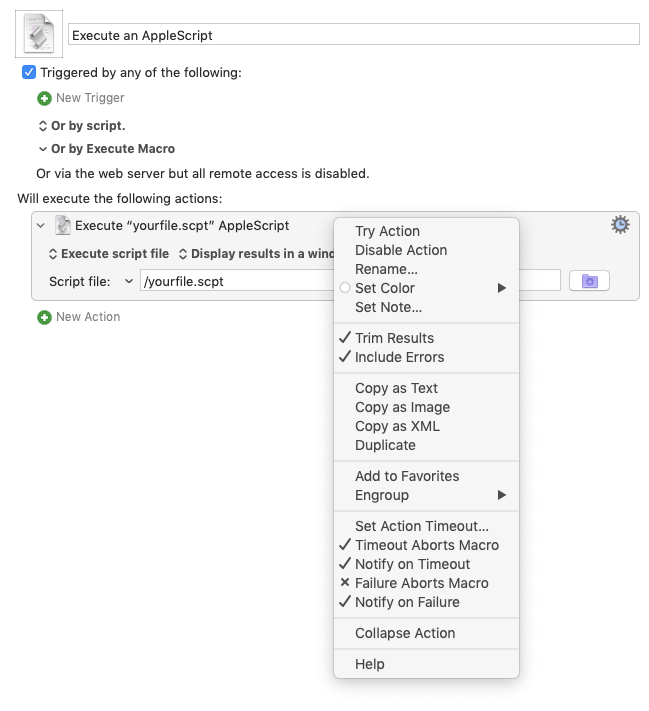
Task: Toggle 'Triggered by any of the following' checkbox
Action: click(29, 72)
